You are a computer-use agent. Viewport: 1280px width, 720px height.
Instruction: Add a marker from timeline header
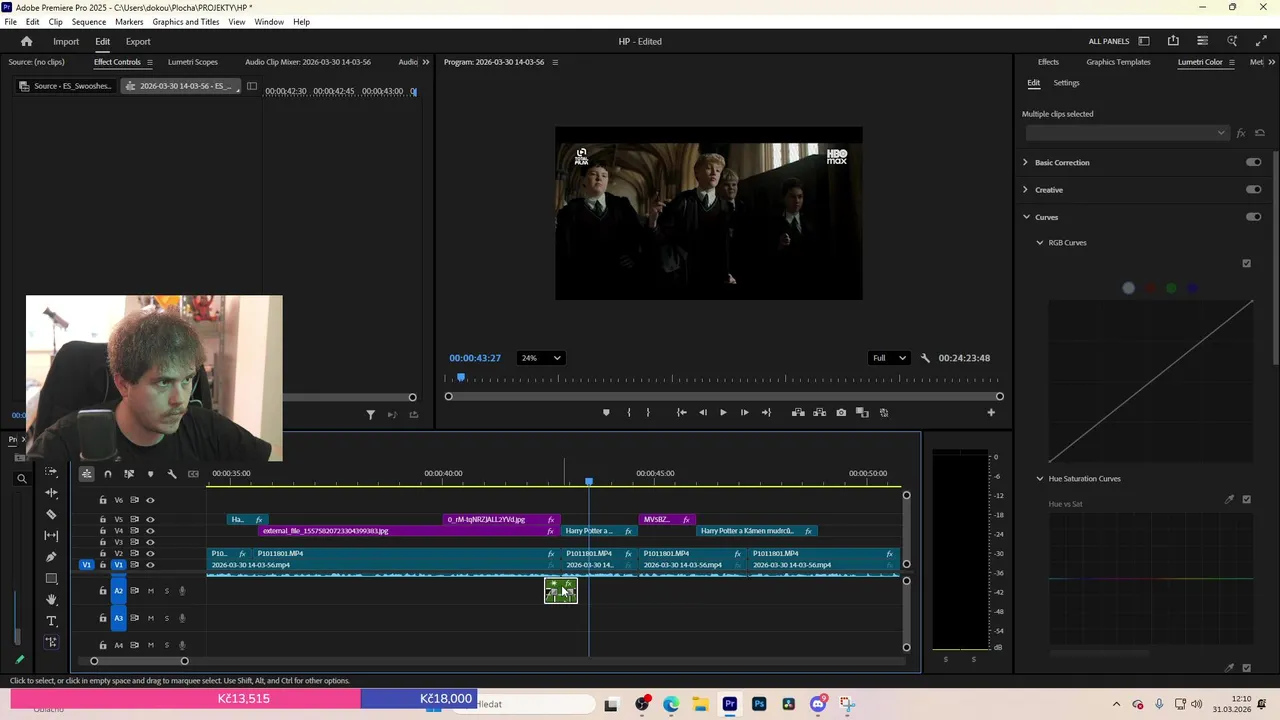click(151, 474)
